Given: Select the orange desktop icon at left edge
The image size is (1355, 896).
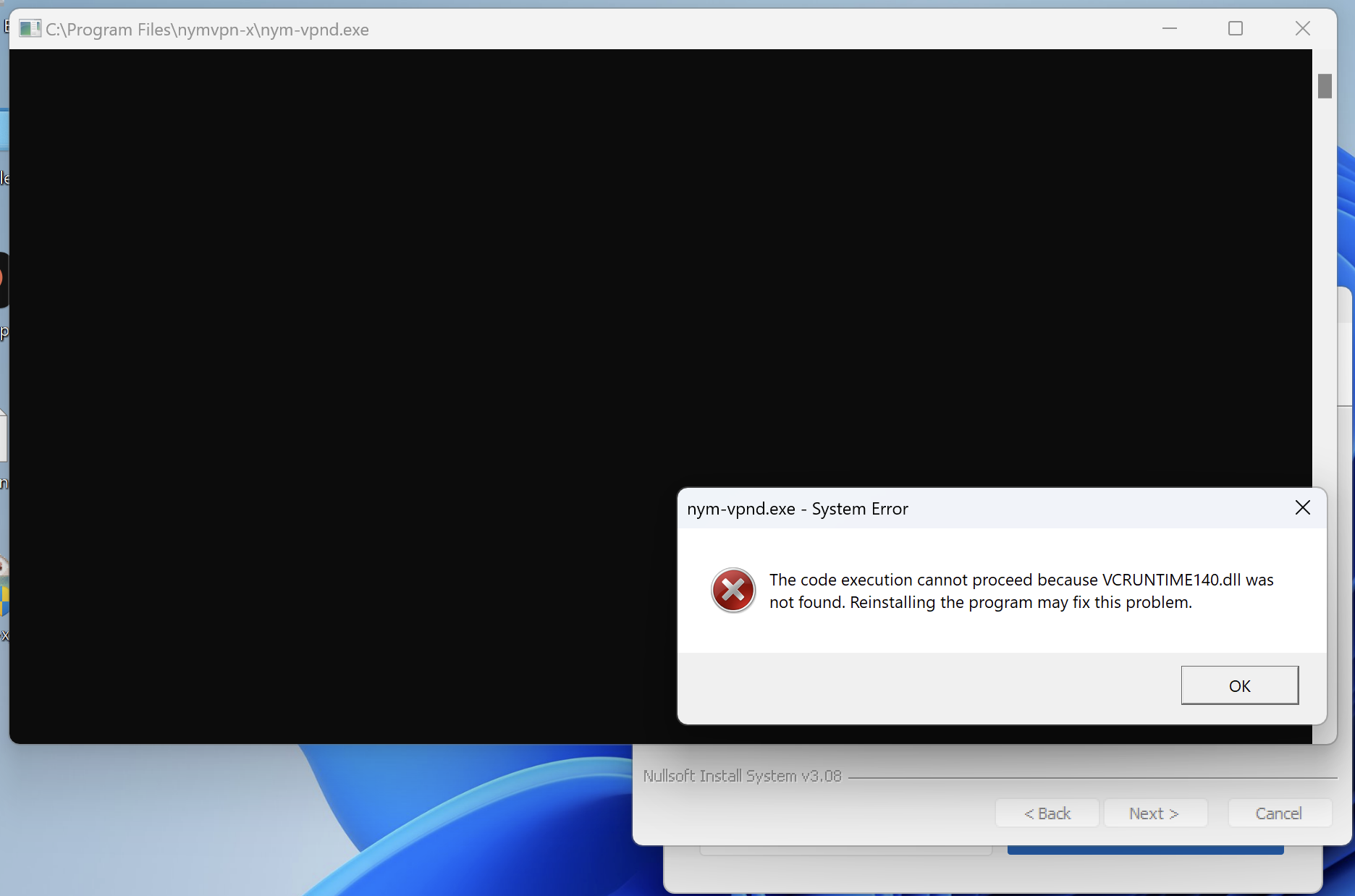Looking at the screenshot, I should pos(3,279).
